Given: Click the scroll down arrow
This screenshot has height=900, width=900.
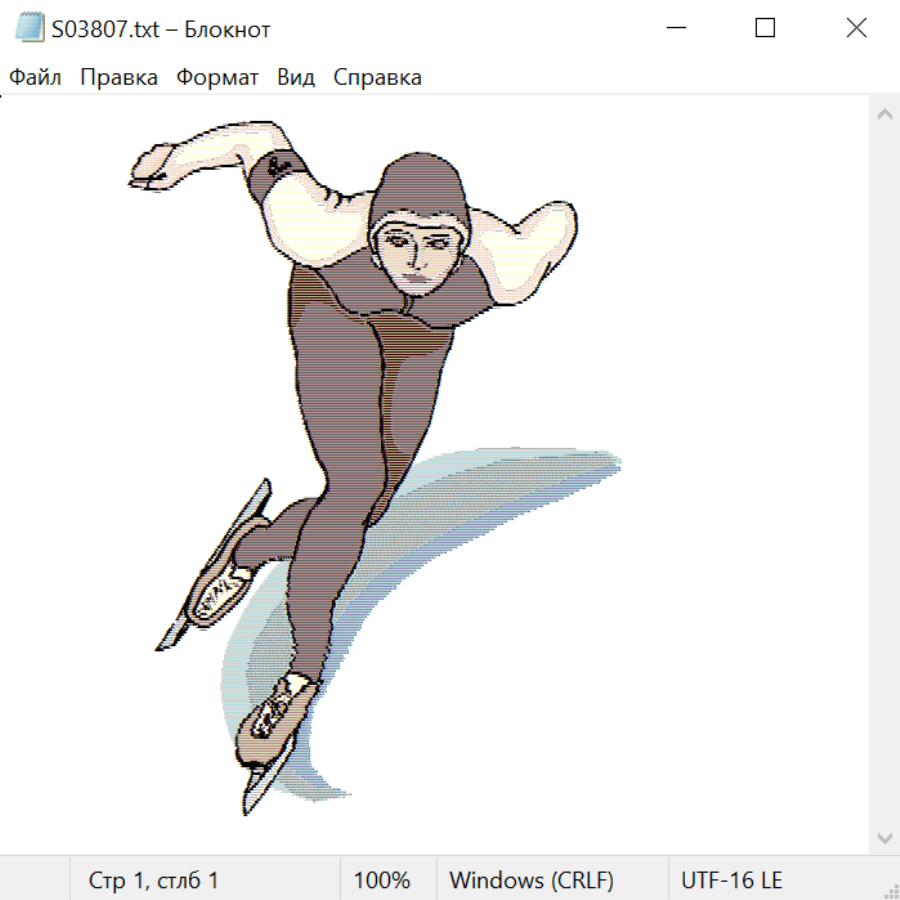Looking at the screenshot, I should 884,837.
